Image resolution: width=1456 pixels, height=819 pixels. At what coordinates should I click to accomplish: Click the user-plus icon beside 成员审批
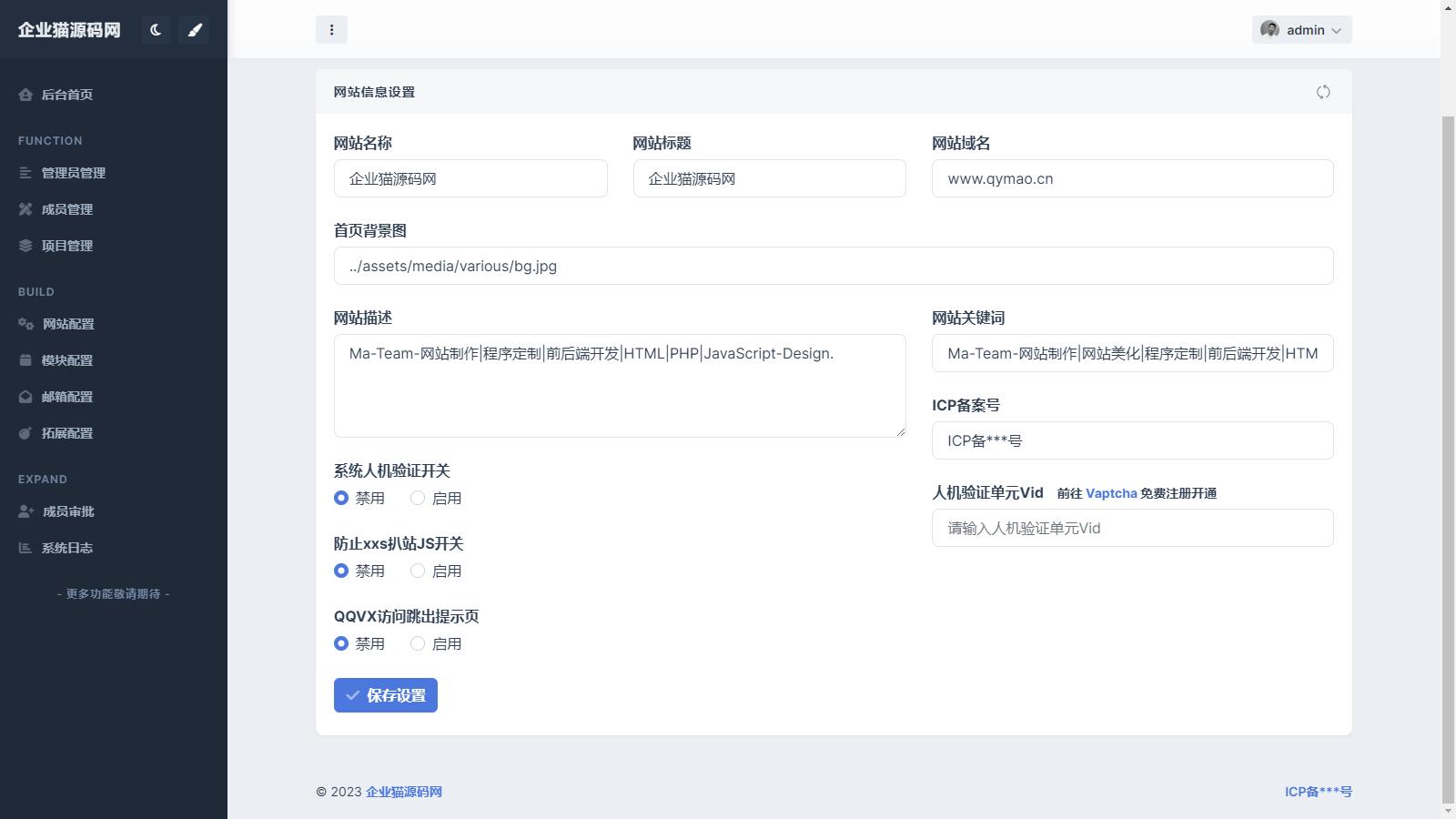coord(25,511)
